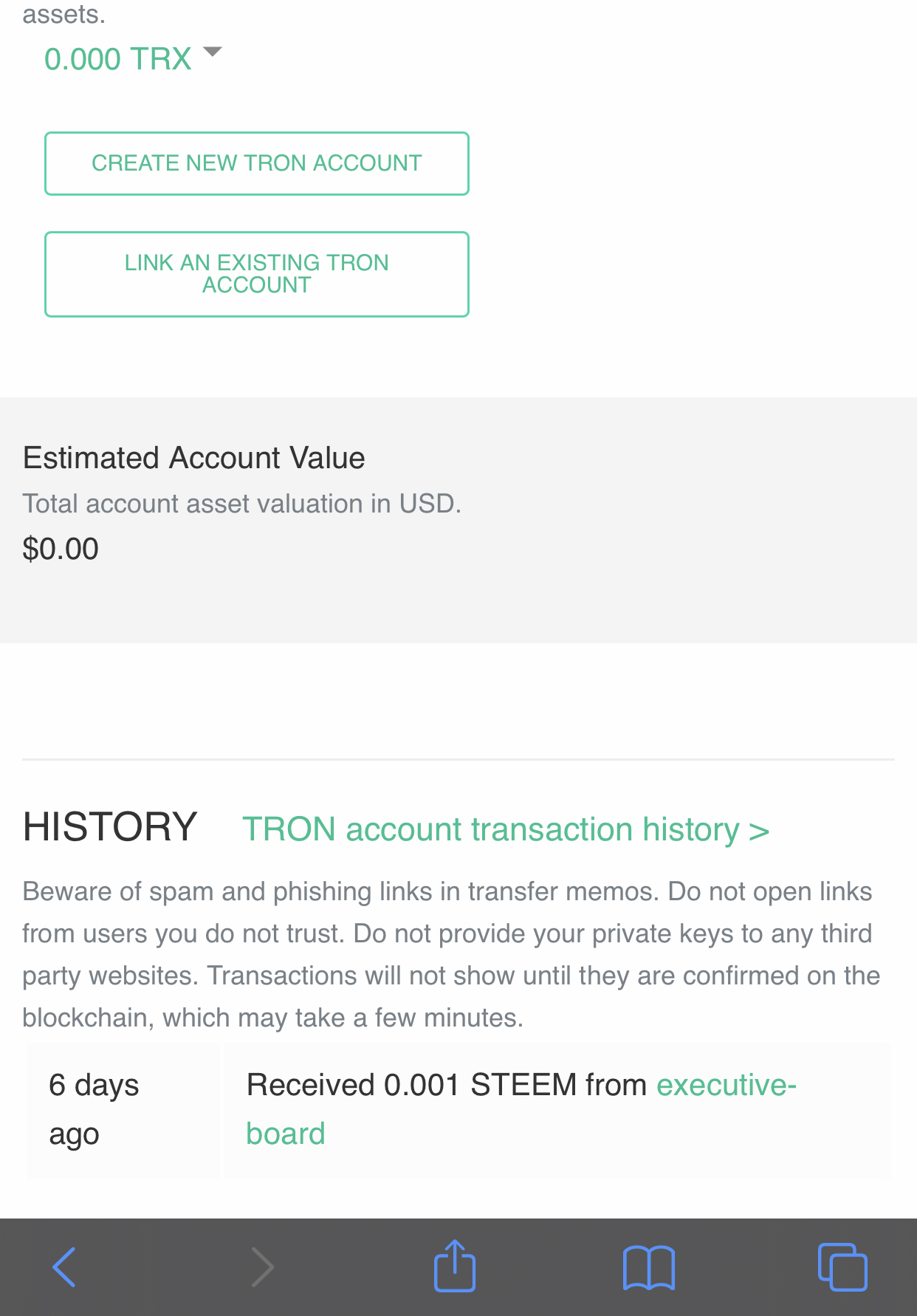Tap the greyed-out forward arrow
The image size is (917, 1316).
pyautogui.click(x=262, y=1267)
